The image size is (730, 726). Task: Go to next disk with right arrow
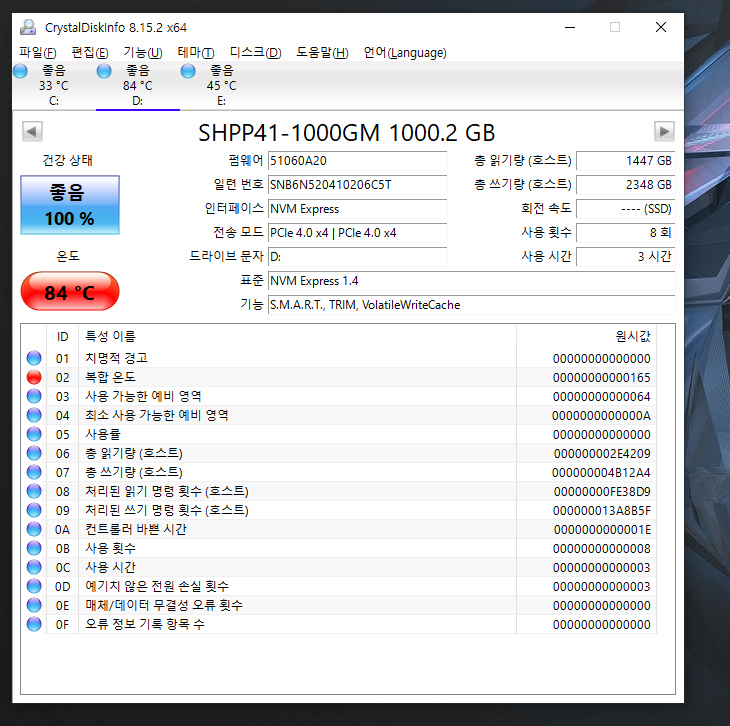click(x=664, y=132)
